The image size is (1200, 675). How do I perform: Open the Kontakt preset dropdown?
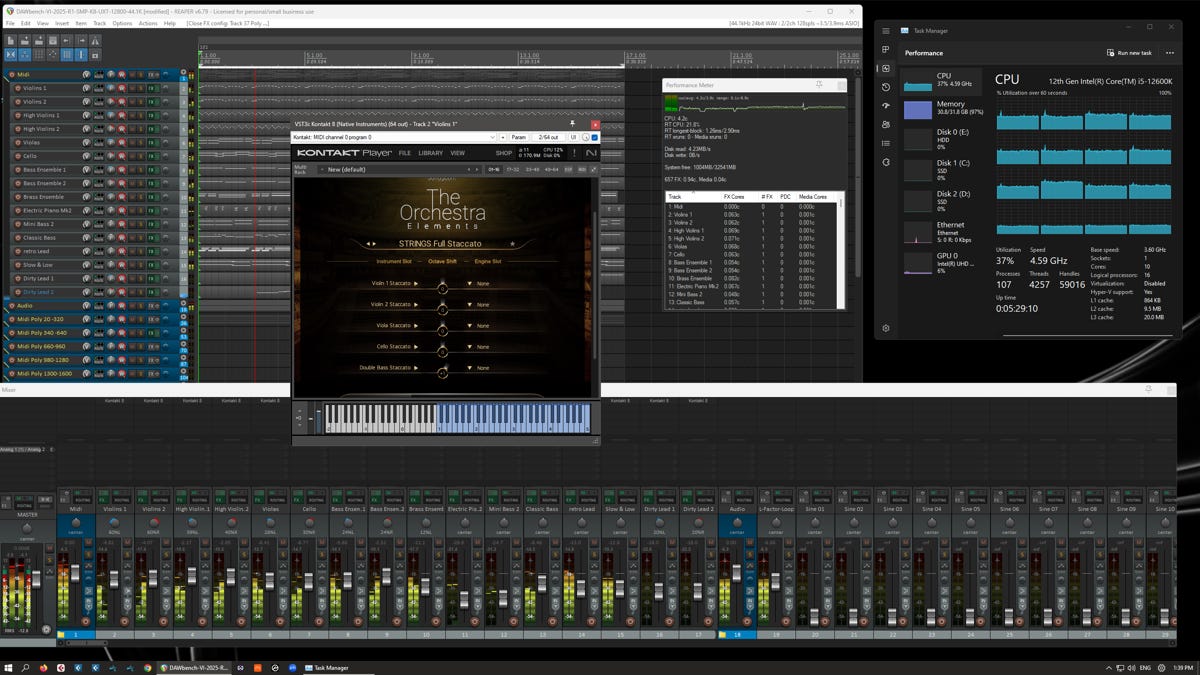coord(492,137)
